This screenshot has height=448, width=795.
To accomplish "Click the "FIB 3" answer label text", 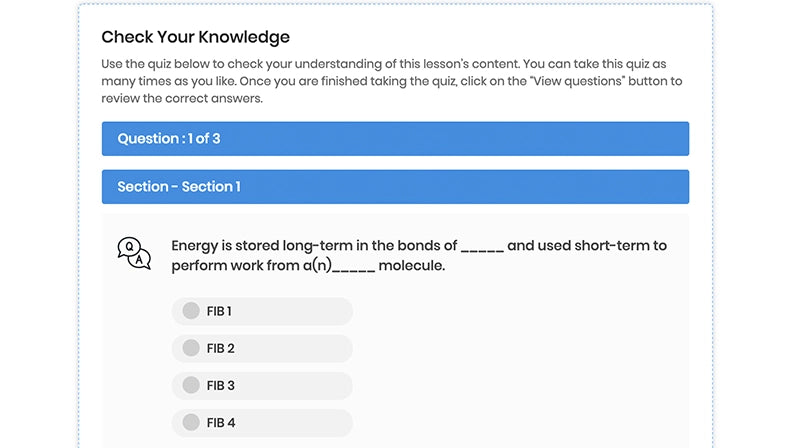I will [x=220, y=385].
